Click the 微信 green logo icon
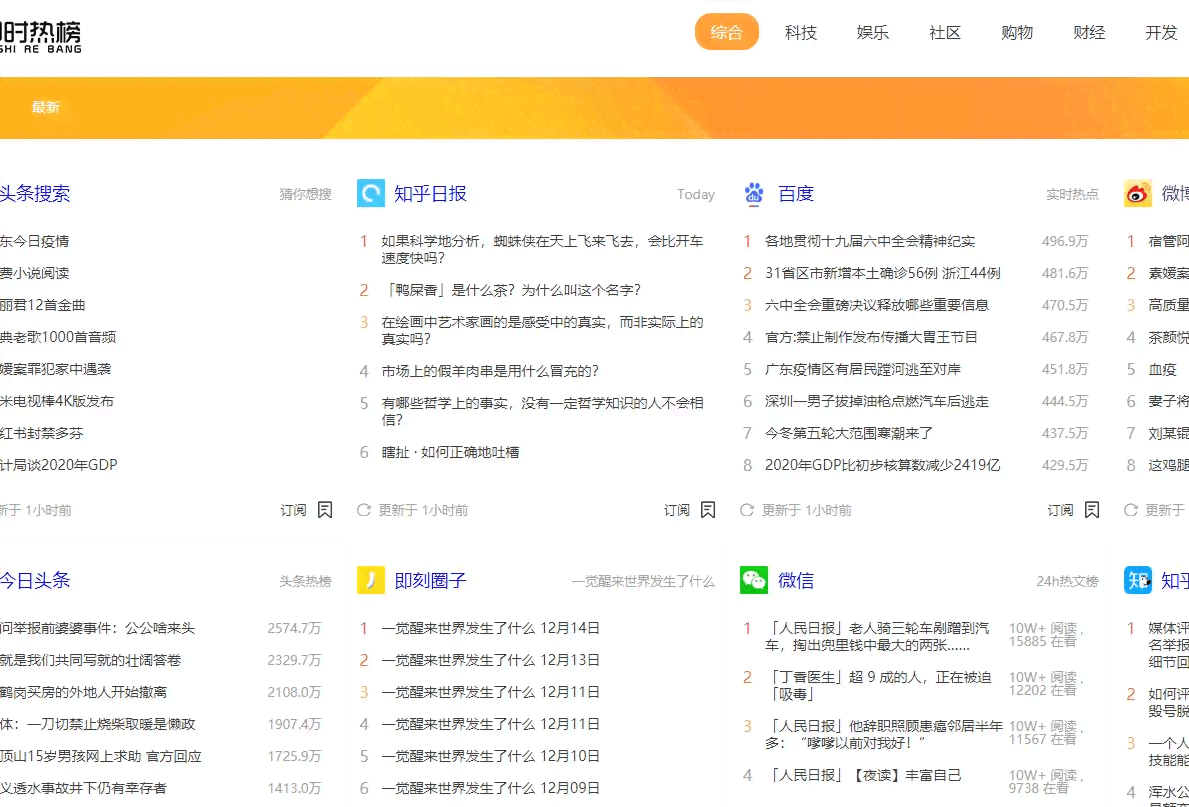This screenshot has height=807, width=1189. [x=754, y=580]
